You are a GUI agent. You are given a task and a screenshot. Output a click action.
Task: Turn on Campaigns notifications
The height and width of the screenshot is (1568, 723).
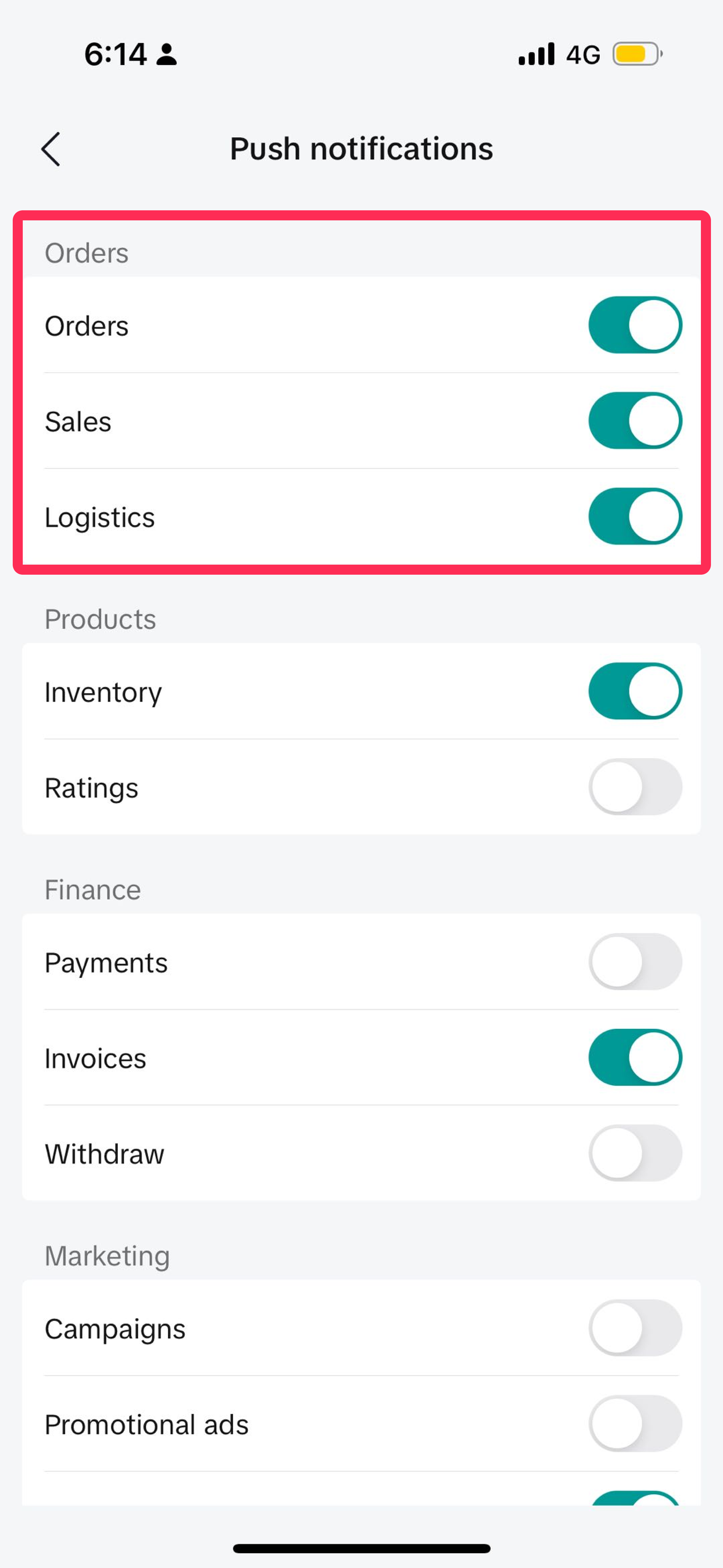(635, 1328)
